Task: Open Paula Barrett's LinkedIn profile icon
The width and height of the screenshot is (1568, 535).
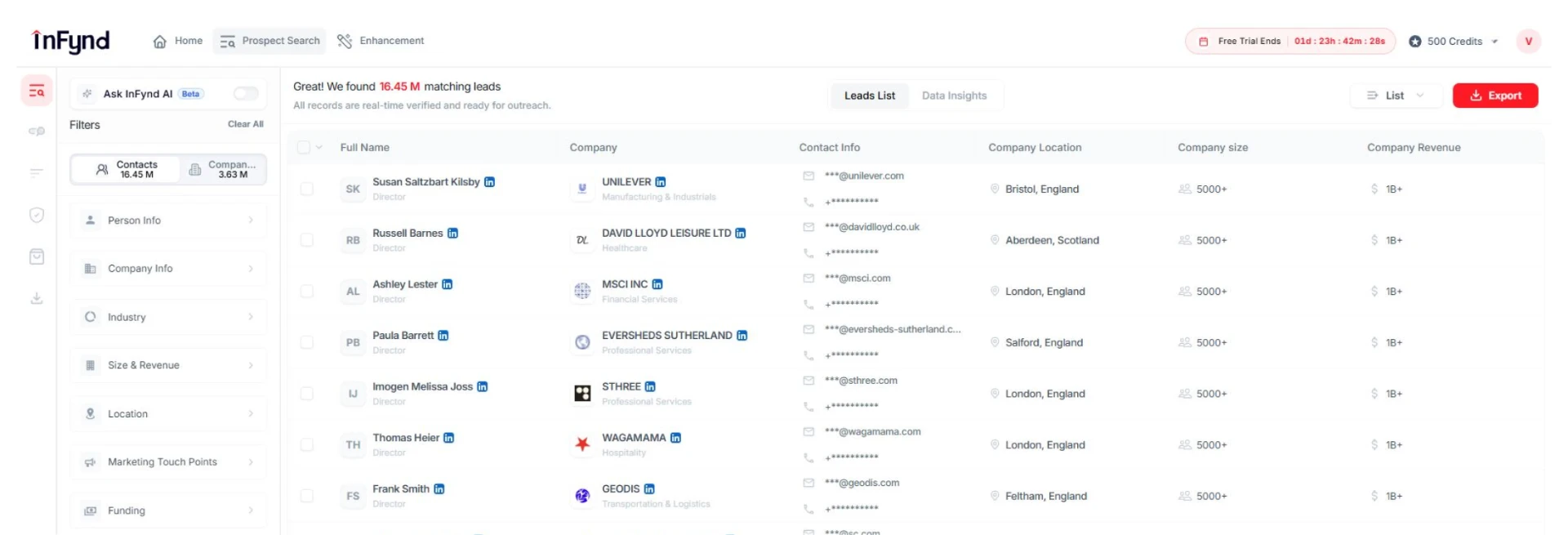Action: coord(443,336)
